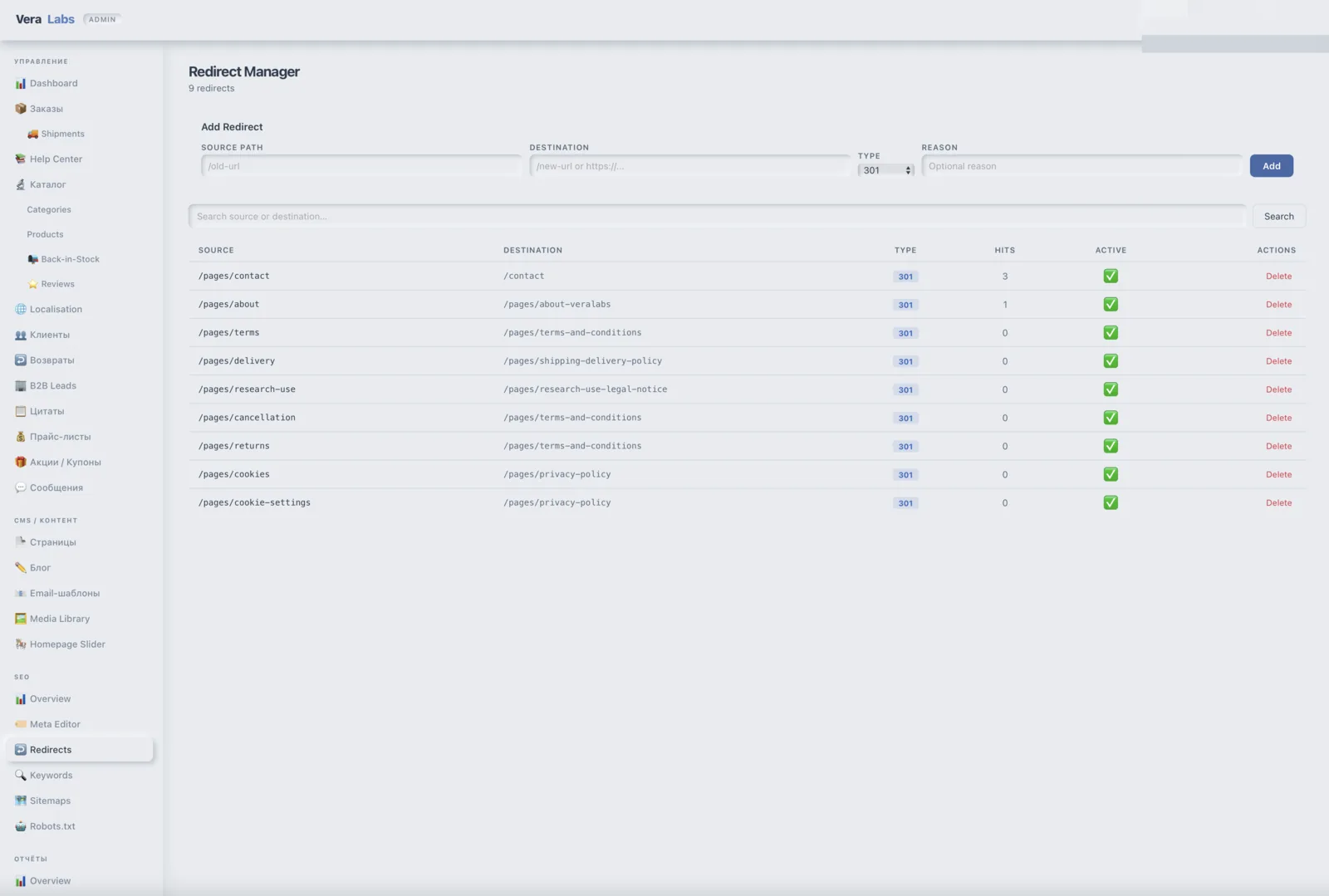Image resolution: width=1329 pixels, height=896 pixels.
Task: Toggle active checkbox for /pages/cookie-settings
Action: pyautogui.click(x=1111, y=502)
